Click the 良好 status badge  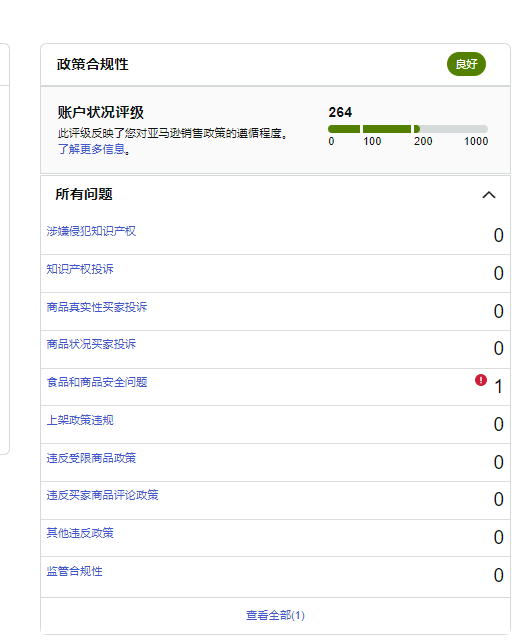click(x=466, y=64)
